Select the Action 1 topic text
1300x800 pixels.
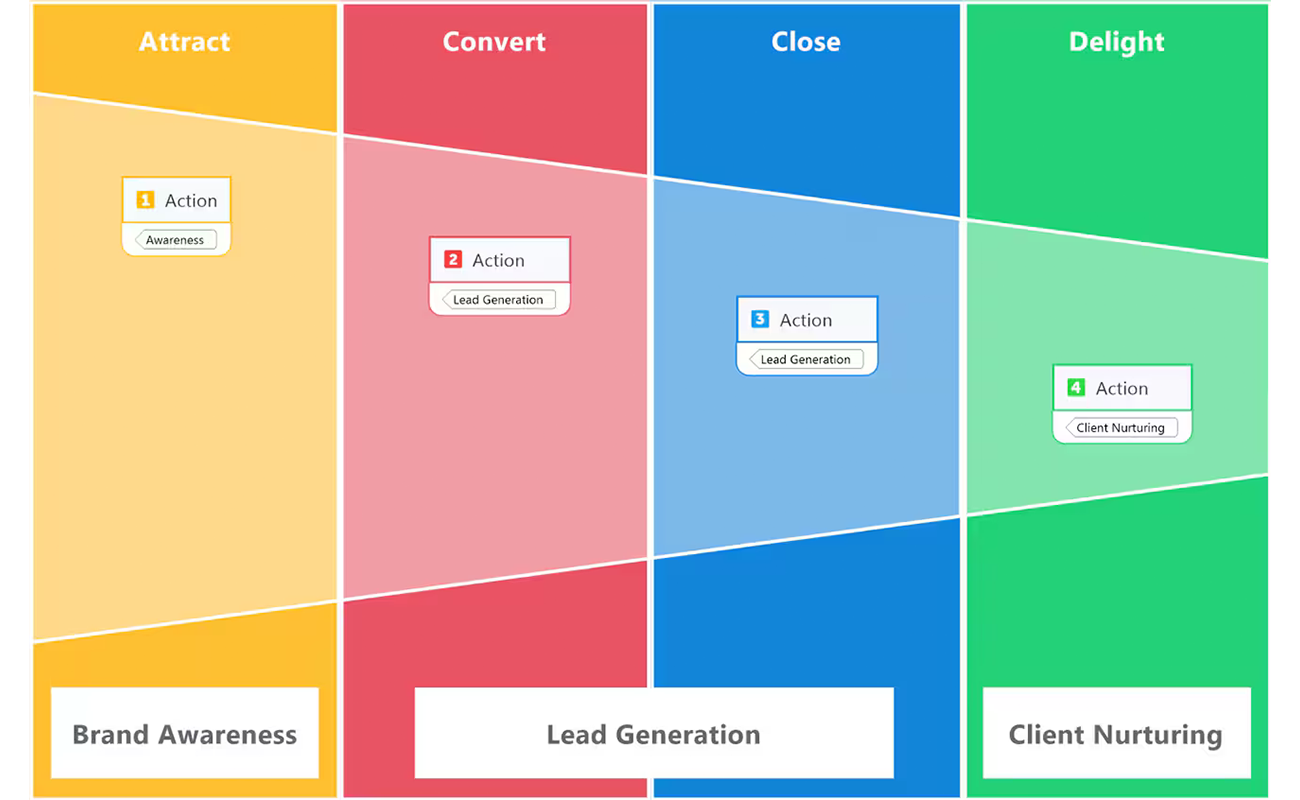point(191,200)
